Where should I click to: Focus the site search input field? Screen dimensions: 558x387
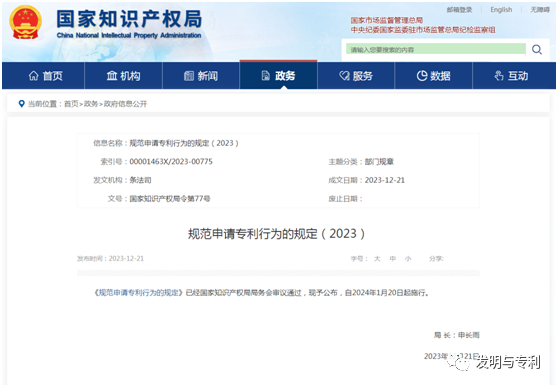point(436,49)
